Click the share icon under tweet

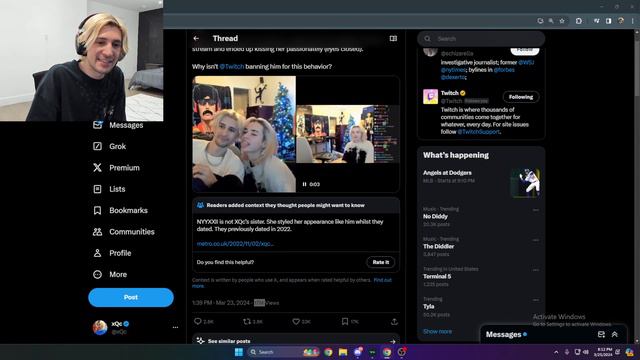394,322
